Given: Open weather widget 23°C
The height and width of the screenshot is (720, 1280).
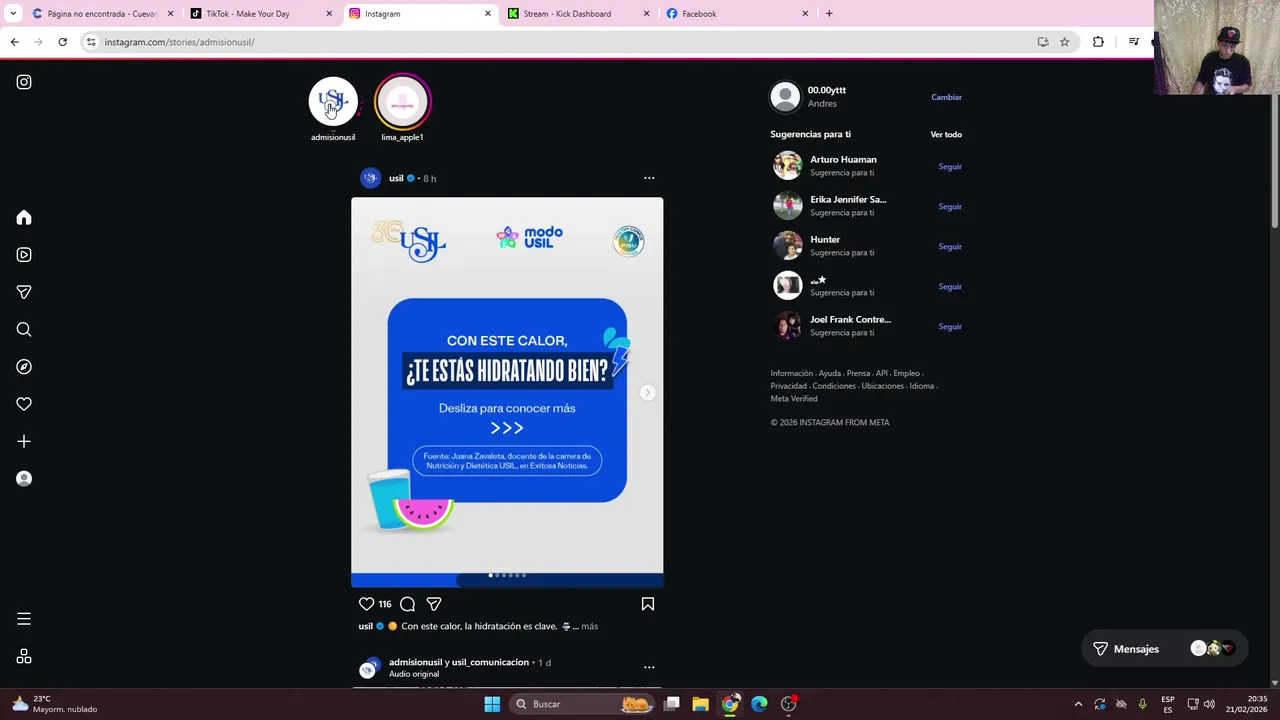Looking at the screenshot, I should click(55, 704).
